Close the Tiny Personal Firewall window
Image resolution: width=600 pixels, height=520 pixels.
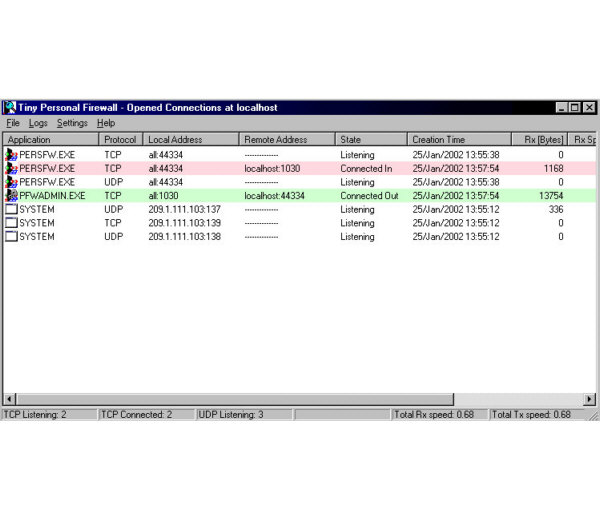(590, 108)
